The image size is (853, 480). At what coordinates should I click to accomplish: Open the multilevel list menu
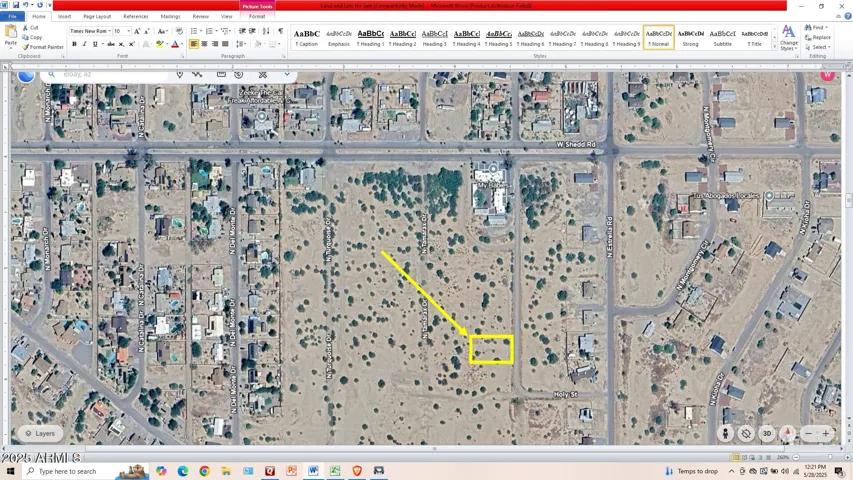[x=226, y=31]
